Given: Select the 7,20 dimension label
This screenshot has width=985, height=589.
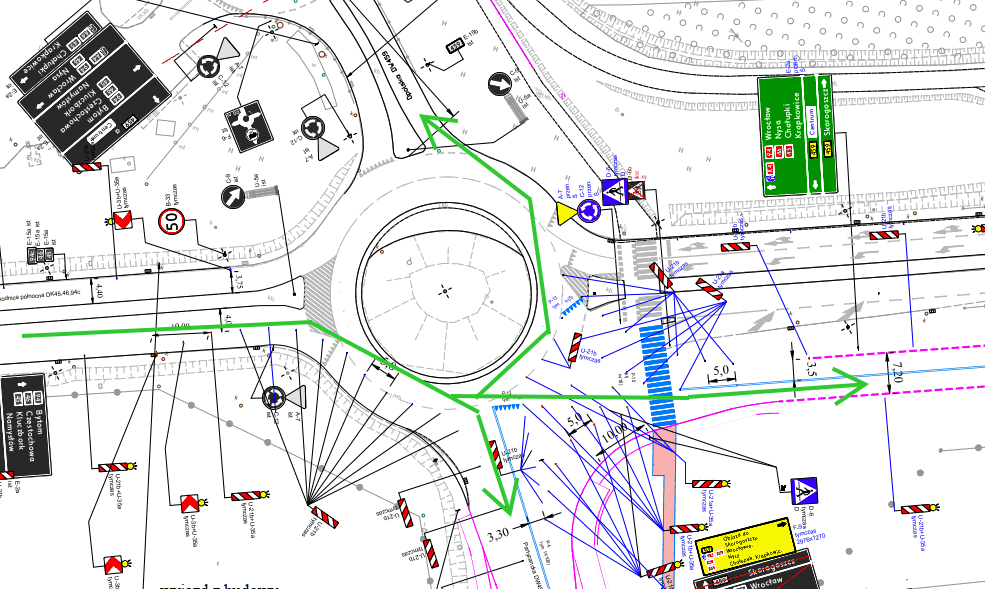Looking at the screenshot, I should click(x=897, y=372).
